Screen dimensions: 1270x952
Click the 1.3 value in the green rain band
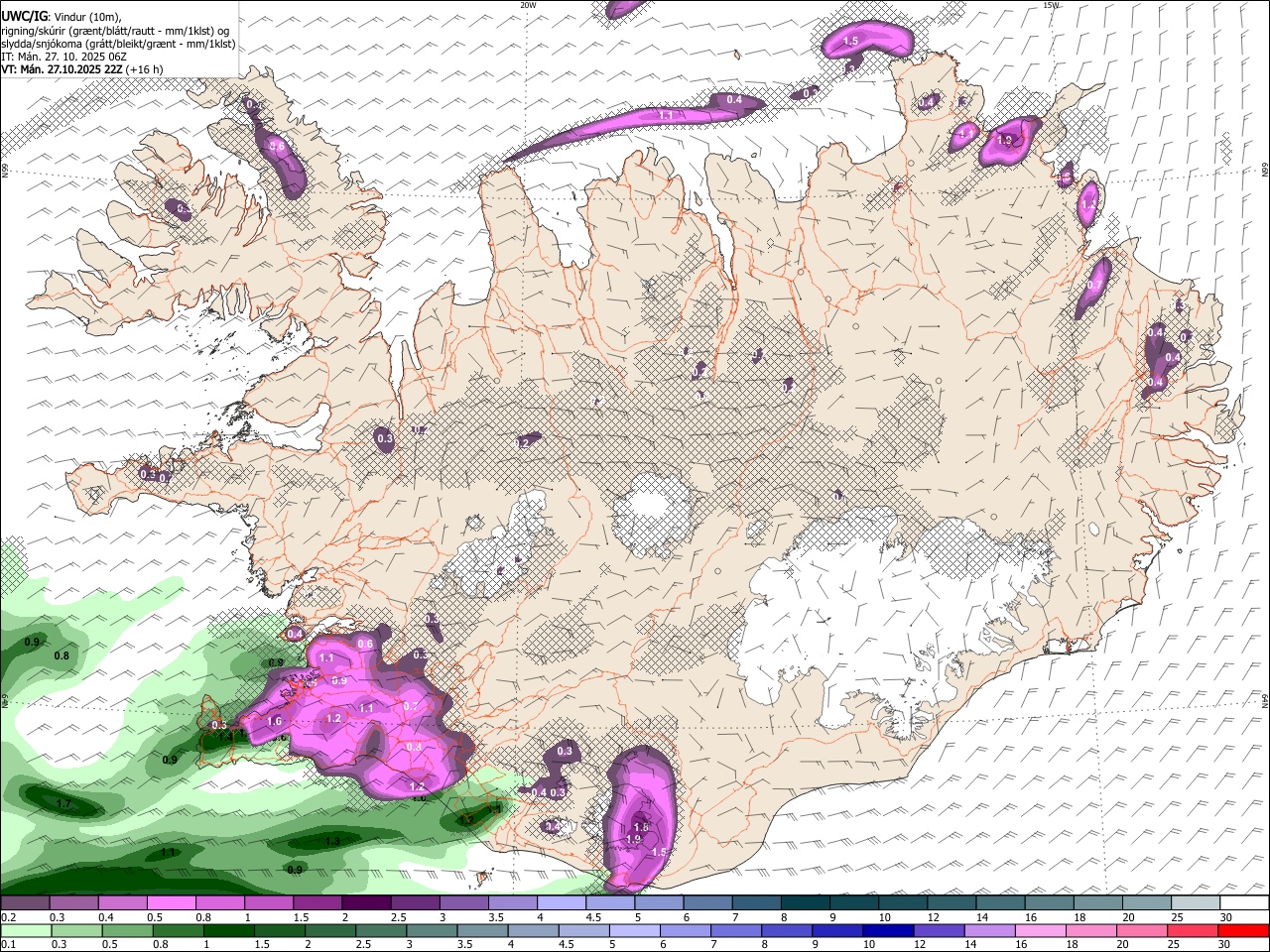coord(332,841)
